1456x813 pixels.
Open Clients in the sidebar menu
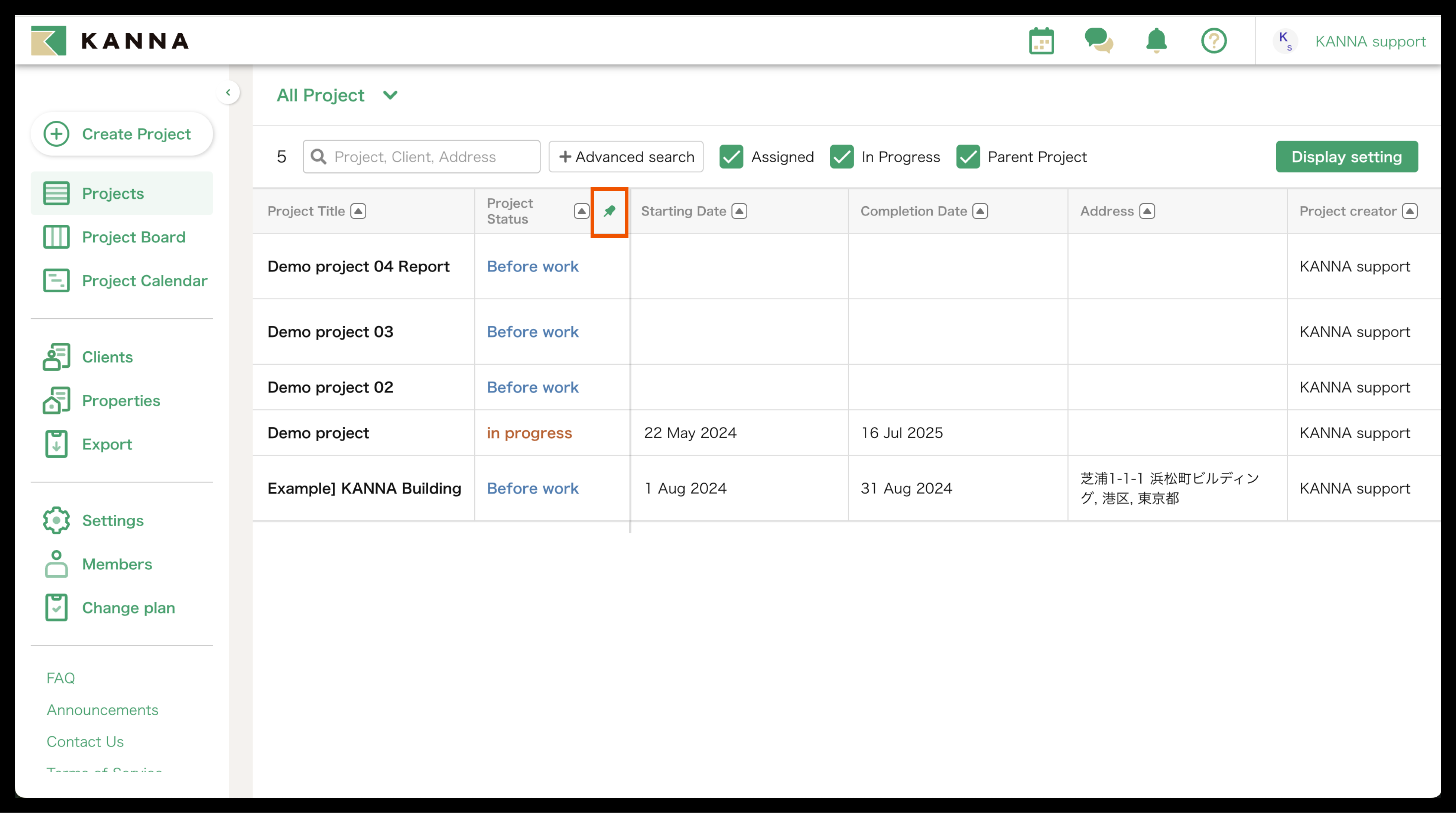[x=107, y=357]
